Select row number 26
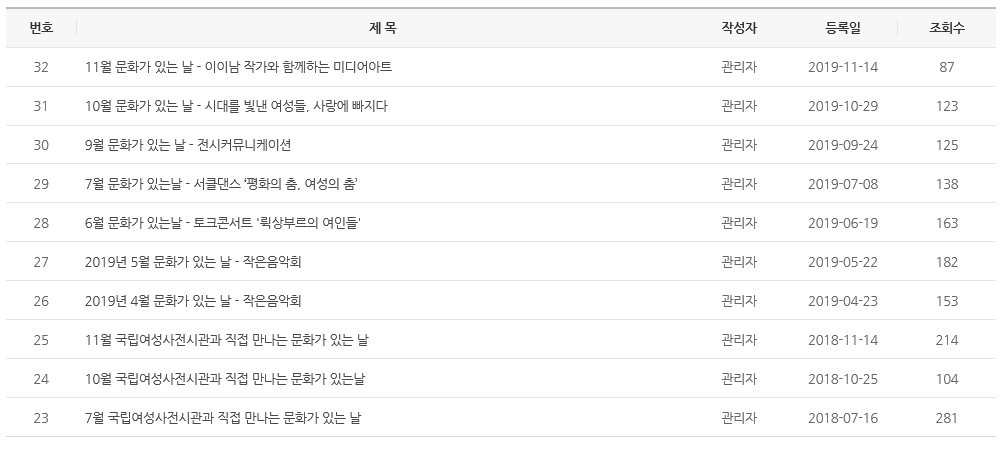The width and height of the screenshot is (1005, 449). (x=41, y=301)
